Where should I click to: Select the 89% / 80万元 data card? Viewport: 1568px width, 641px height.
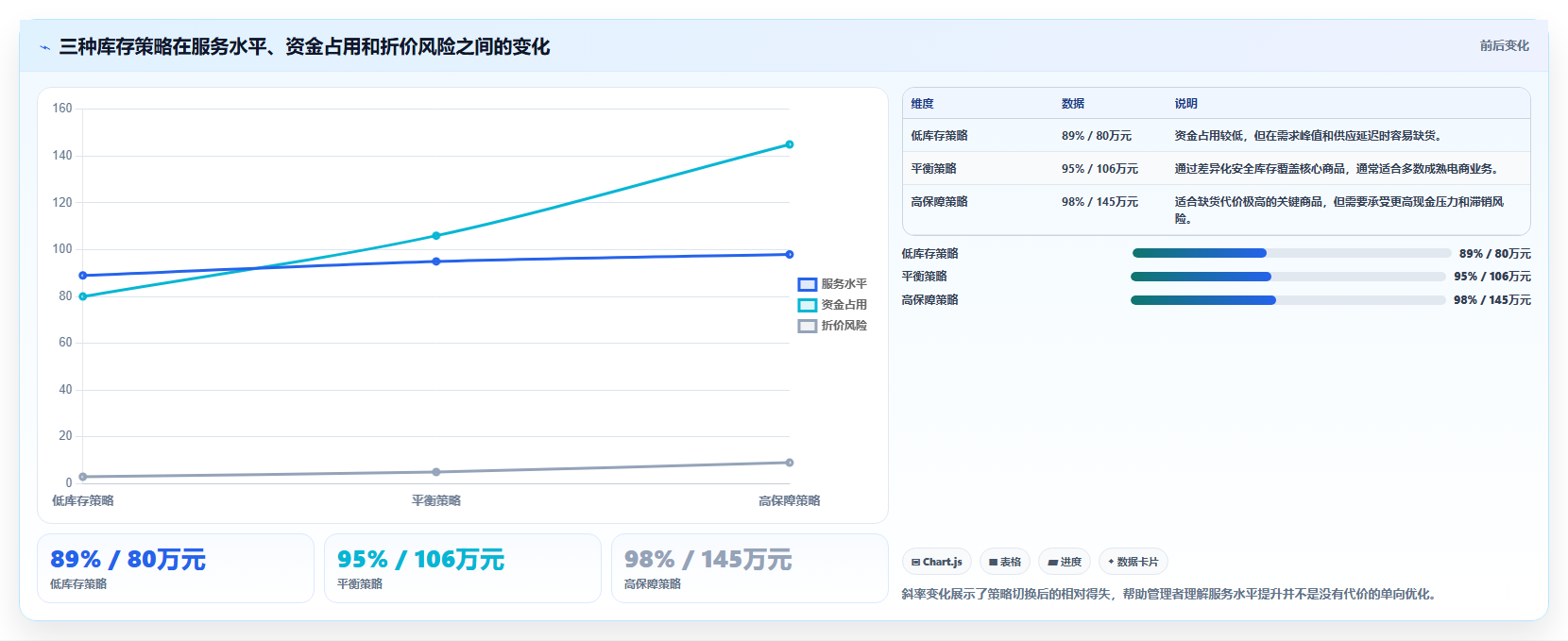click(x=176, y=568)
